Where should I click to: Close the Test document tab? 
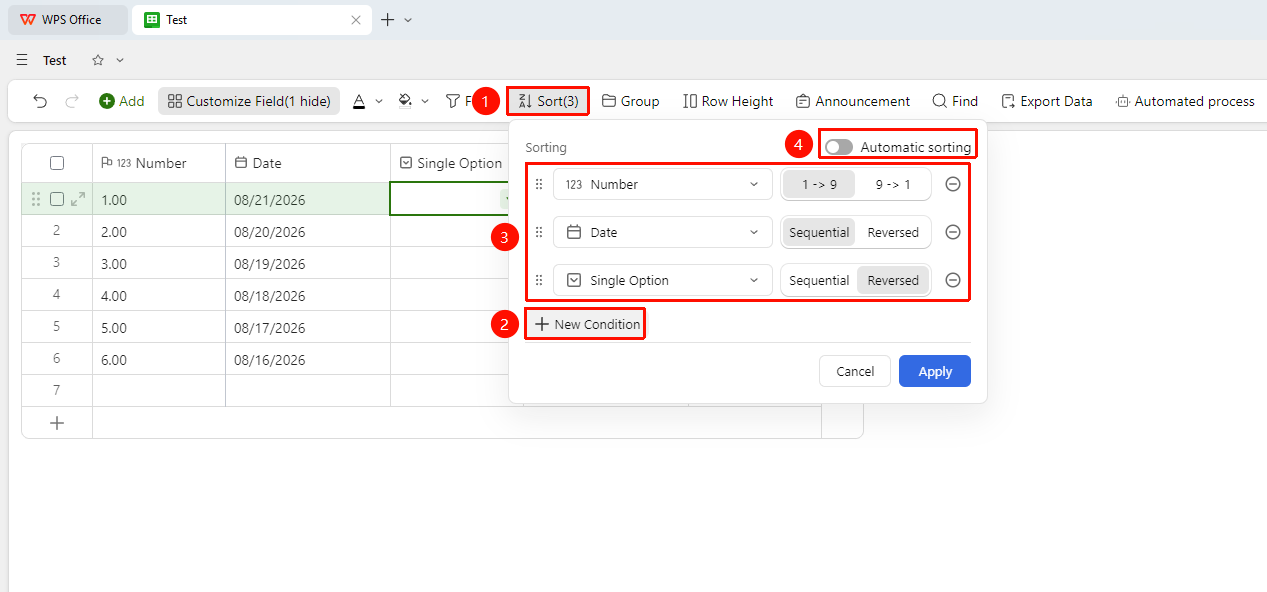[x=355, y=20]
